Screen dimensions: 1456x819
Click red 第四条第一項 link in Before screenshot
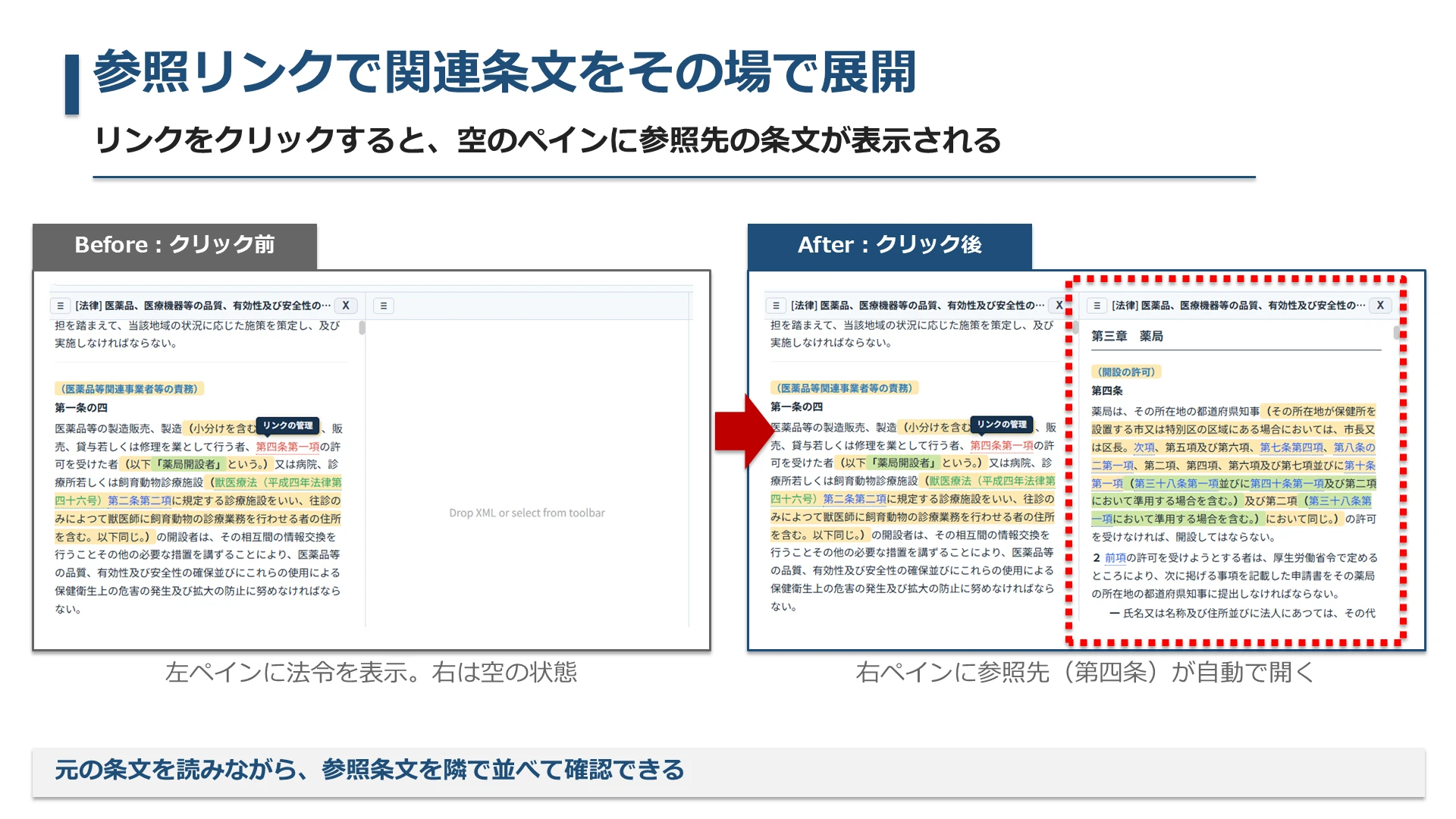point(287,447)
